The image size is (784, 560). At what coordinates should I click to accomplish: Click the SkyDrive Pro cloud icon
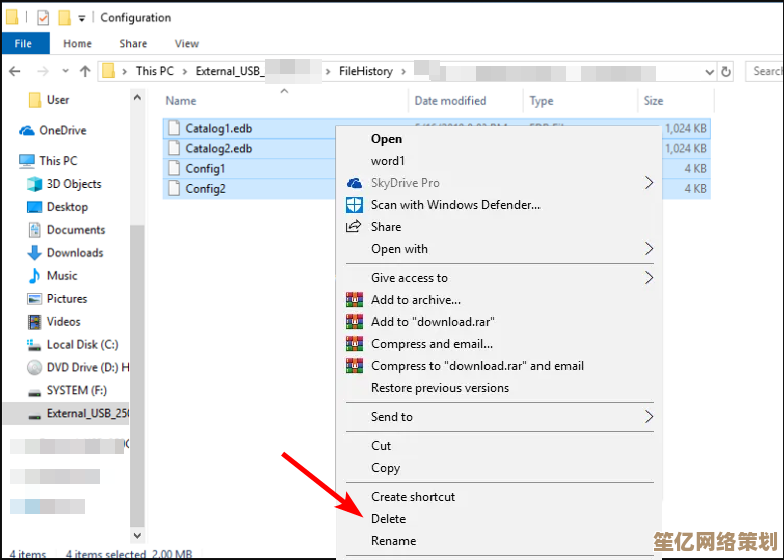(x=354, y=183)
